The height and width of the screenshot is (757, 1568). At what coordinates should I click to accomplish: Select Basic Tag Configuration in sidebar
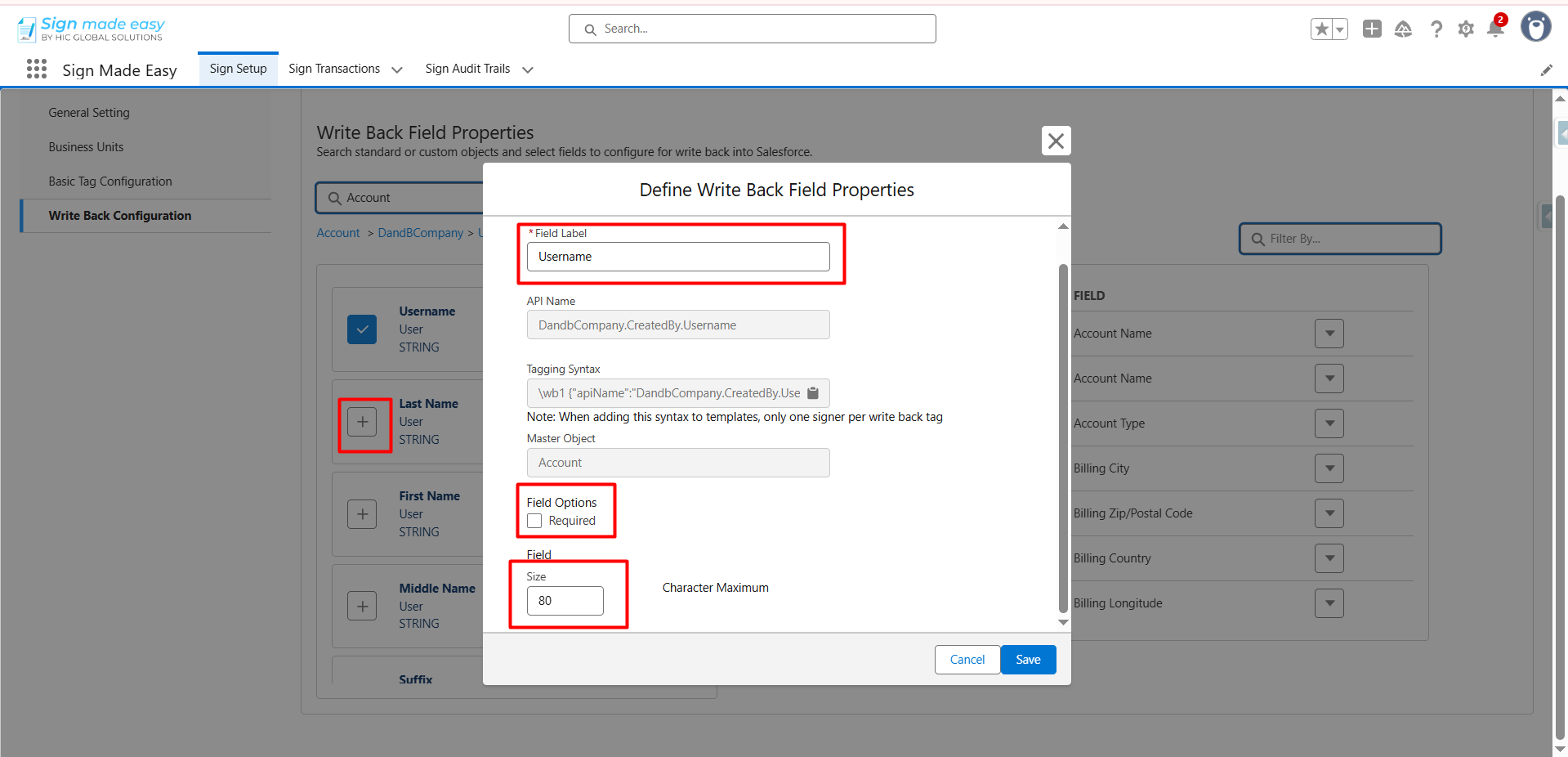click(x=110, y=181)
